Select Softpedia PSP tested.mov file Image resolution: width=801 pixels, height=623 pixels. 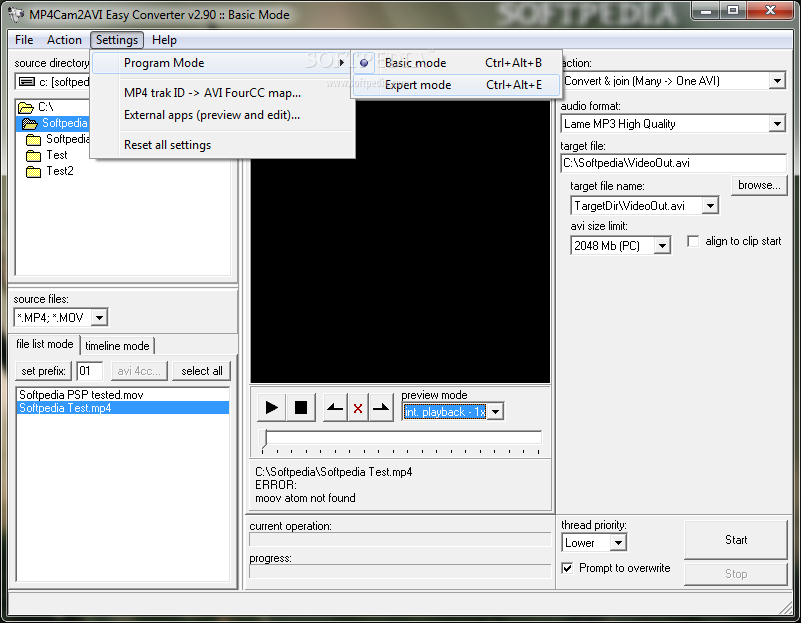(123, 395)
